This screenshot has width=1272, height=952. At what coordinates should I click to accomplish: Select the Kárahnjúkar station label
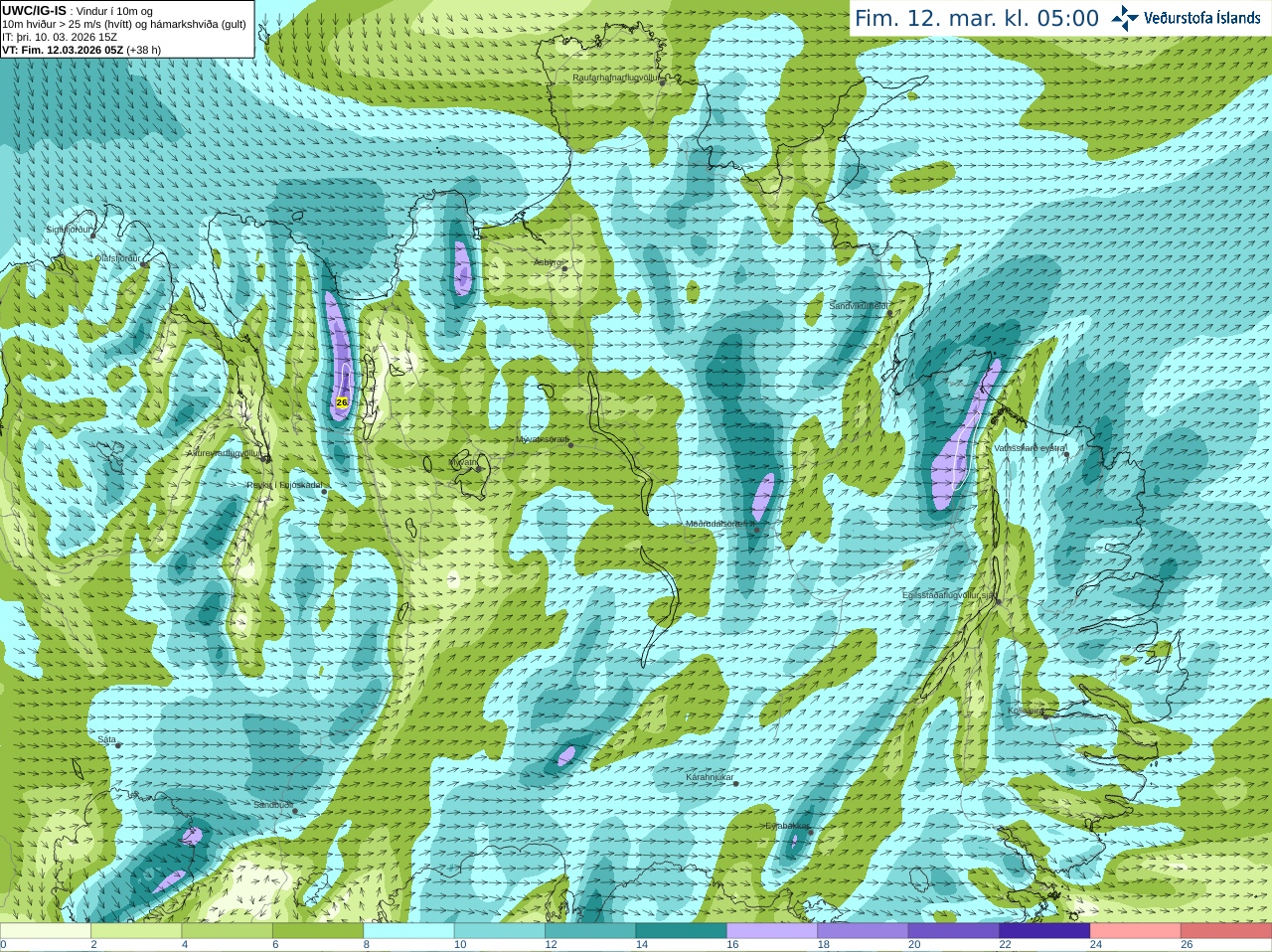click(710, 777)
